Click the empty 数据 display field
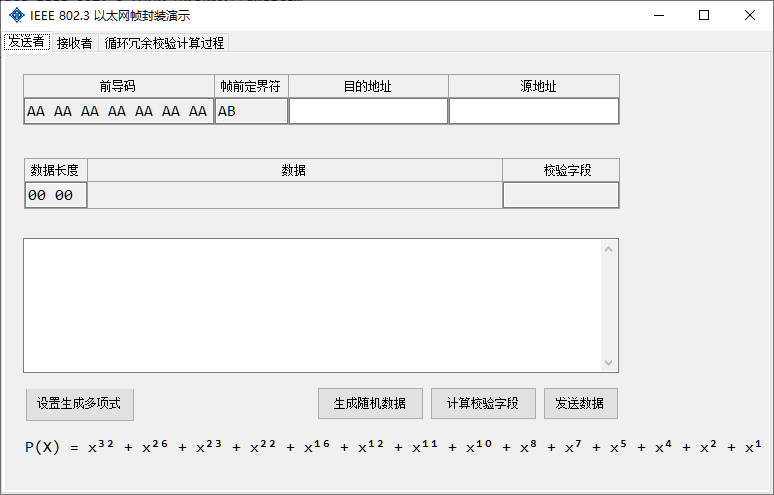 coord(295,195)
